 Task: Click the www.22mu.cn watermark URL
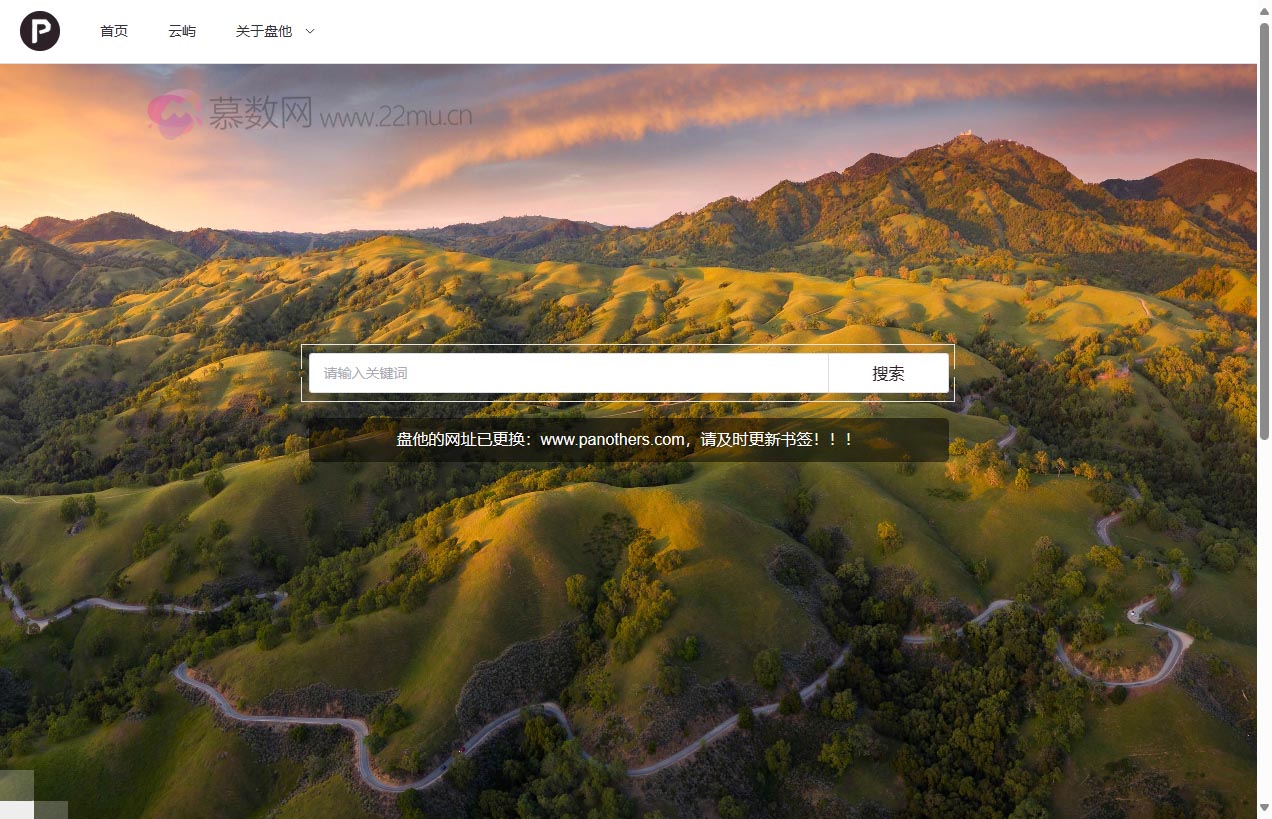[x=396, y=118]
